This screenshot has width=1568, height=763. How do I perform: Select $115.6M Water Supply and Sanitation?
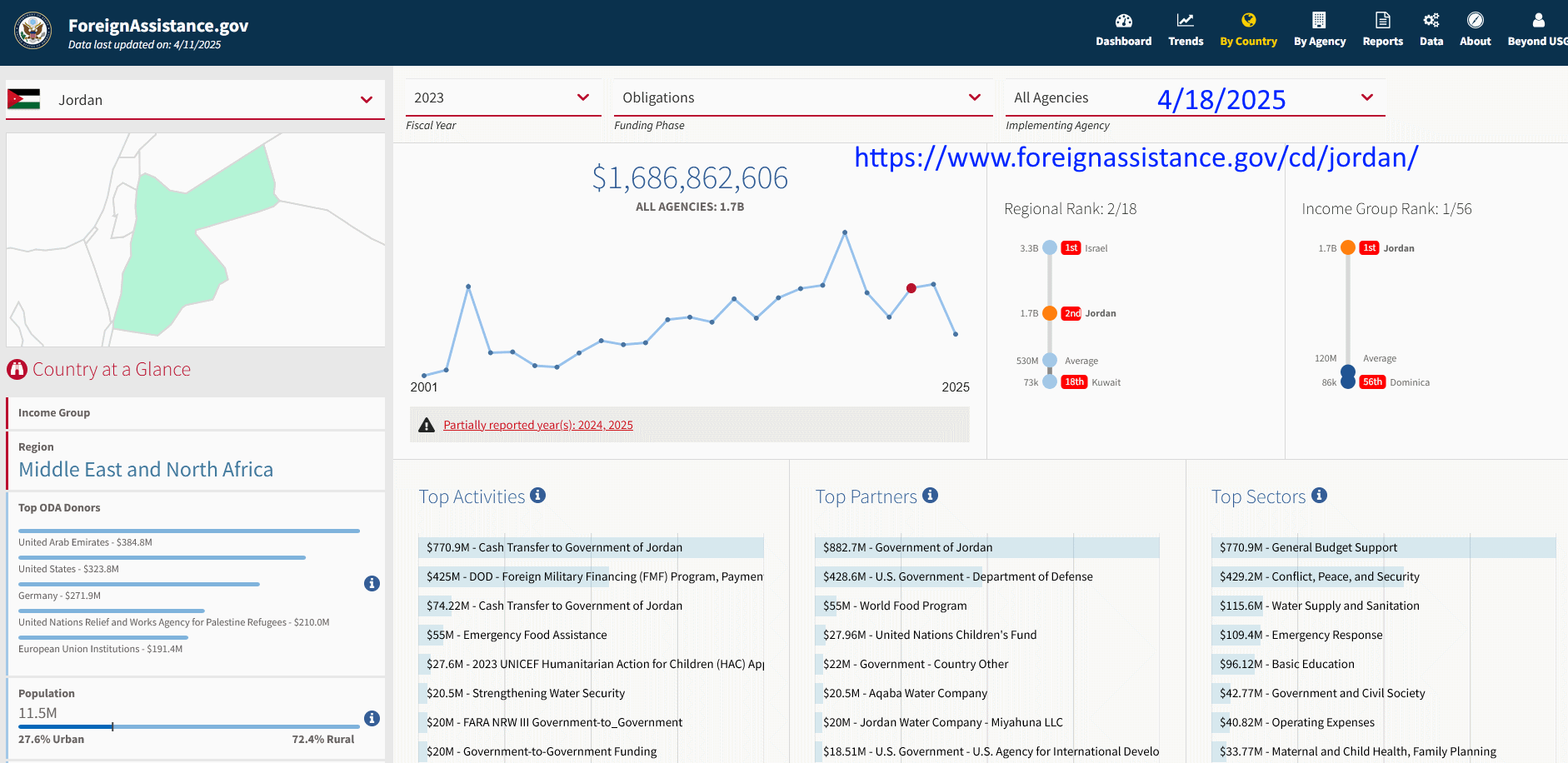(x=1383, y=606)
